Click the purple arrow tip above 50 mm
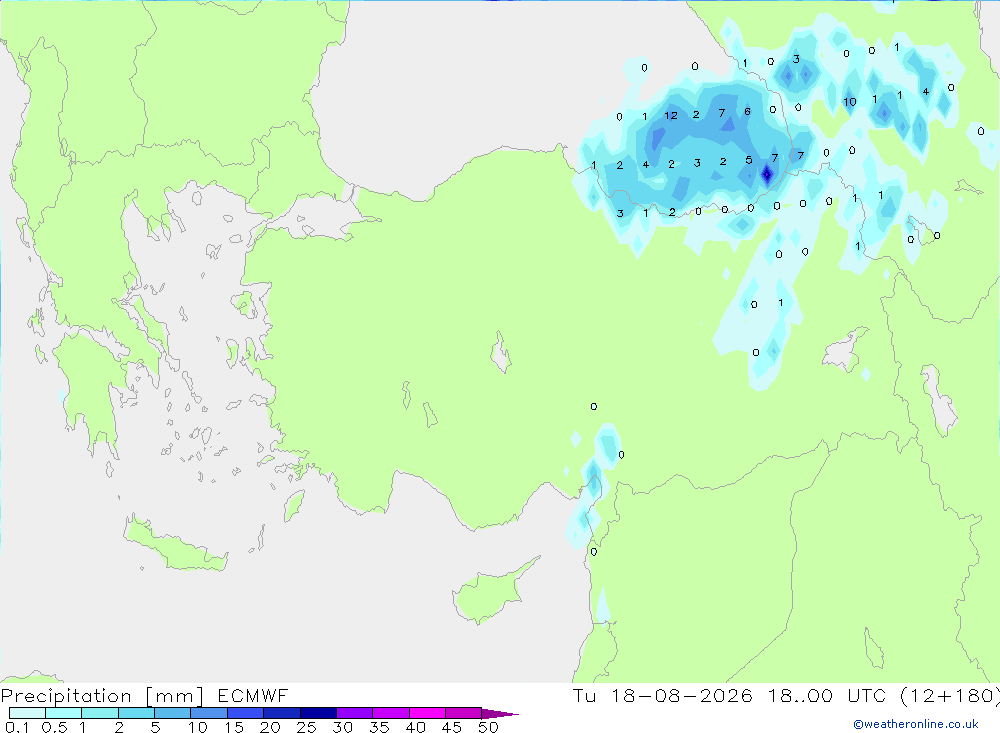The image size is (1000, 733). coord(499,713)
